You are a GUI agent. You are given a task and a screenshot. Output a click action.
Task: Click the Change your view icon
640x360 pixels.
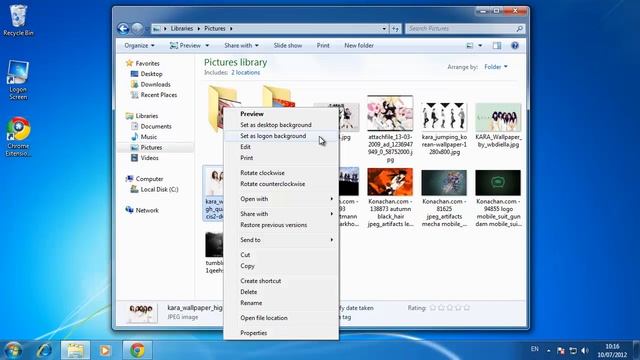pos(470,45)
